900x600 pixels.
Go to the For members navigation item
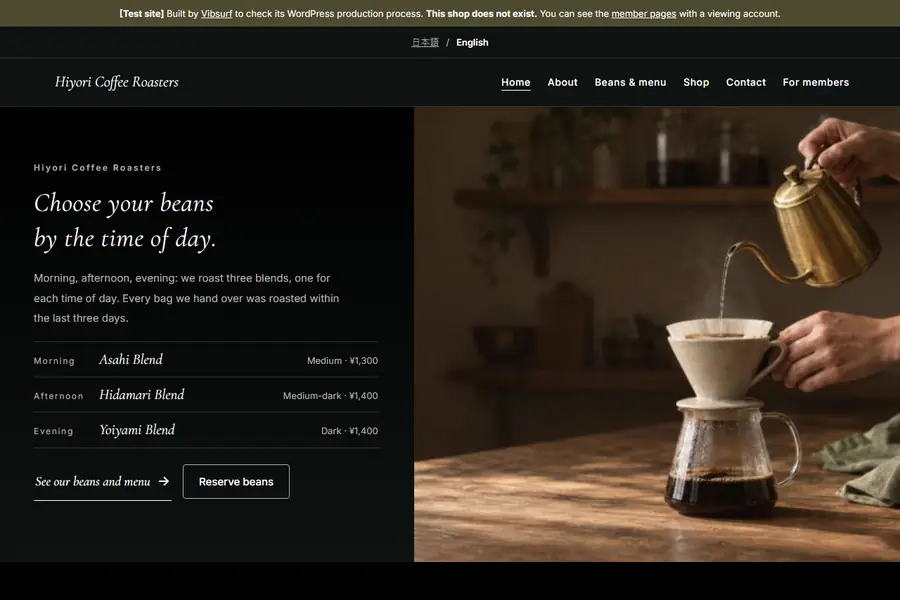816,82
